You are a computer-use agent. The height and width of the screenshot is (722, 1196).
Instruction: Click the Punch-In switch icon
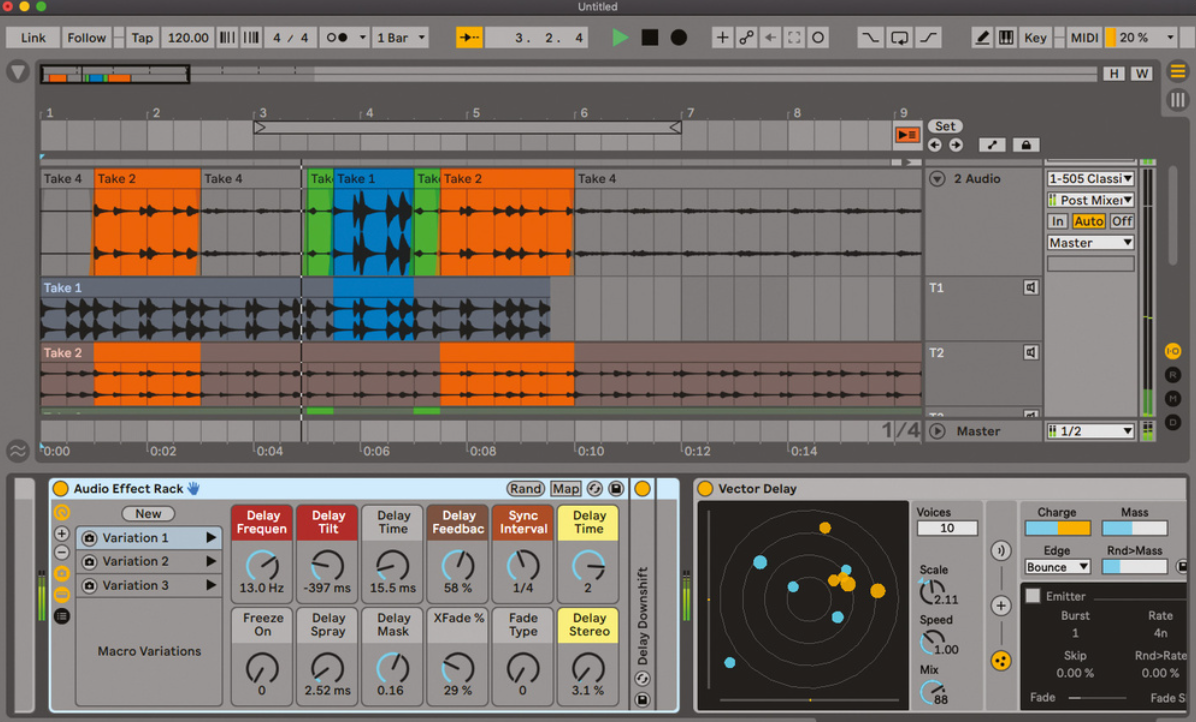point(870,37)
